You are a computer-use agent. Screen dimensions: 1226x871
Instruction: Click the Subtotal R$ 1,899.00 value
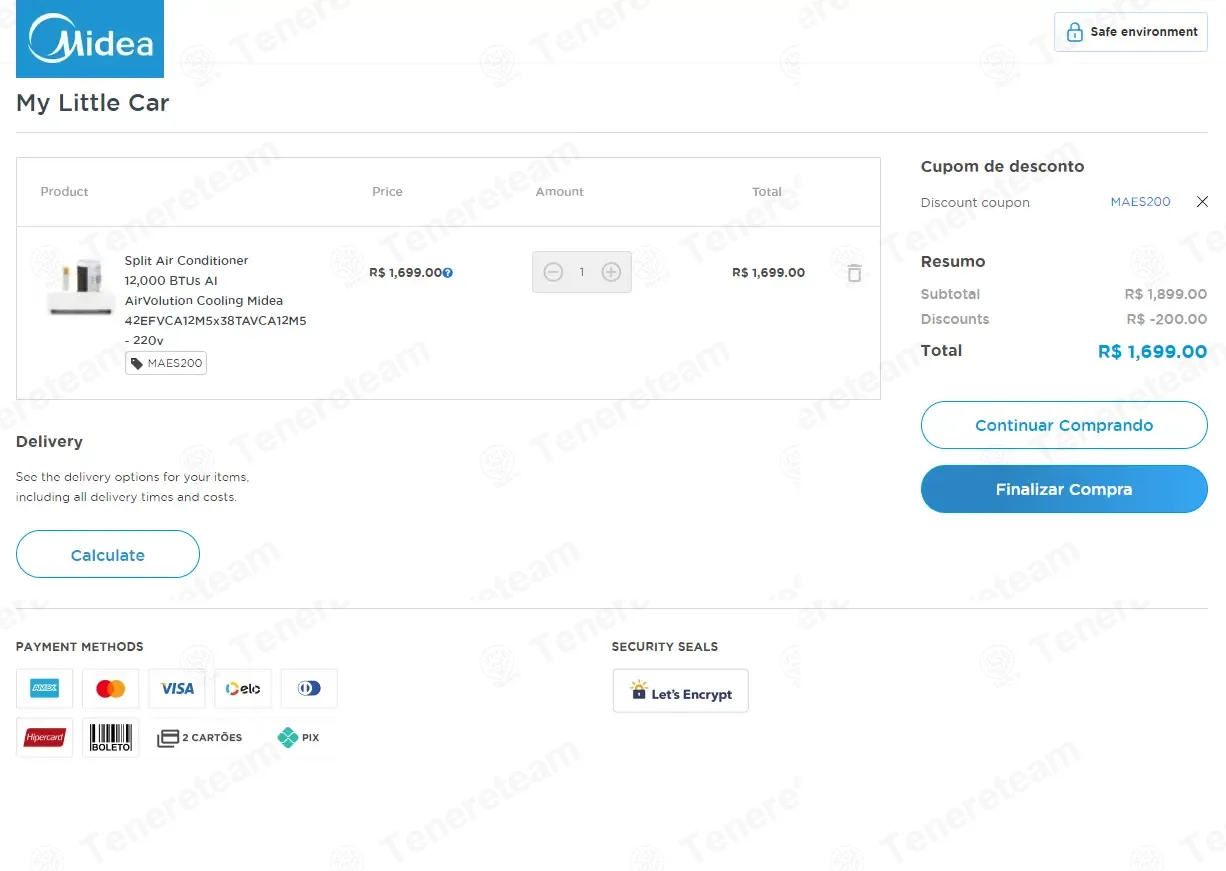tap(1165, 294)
